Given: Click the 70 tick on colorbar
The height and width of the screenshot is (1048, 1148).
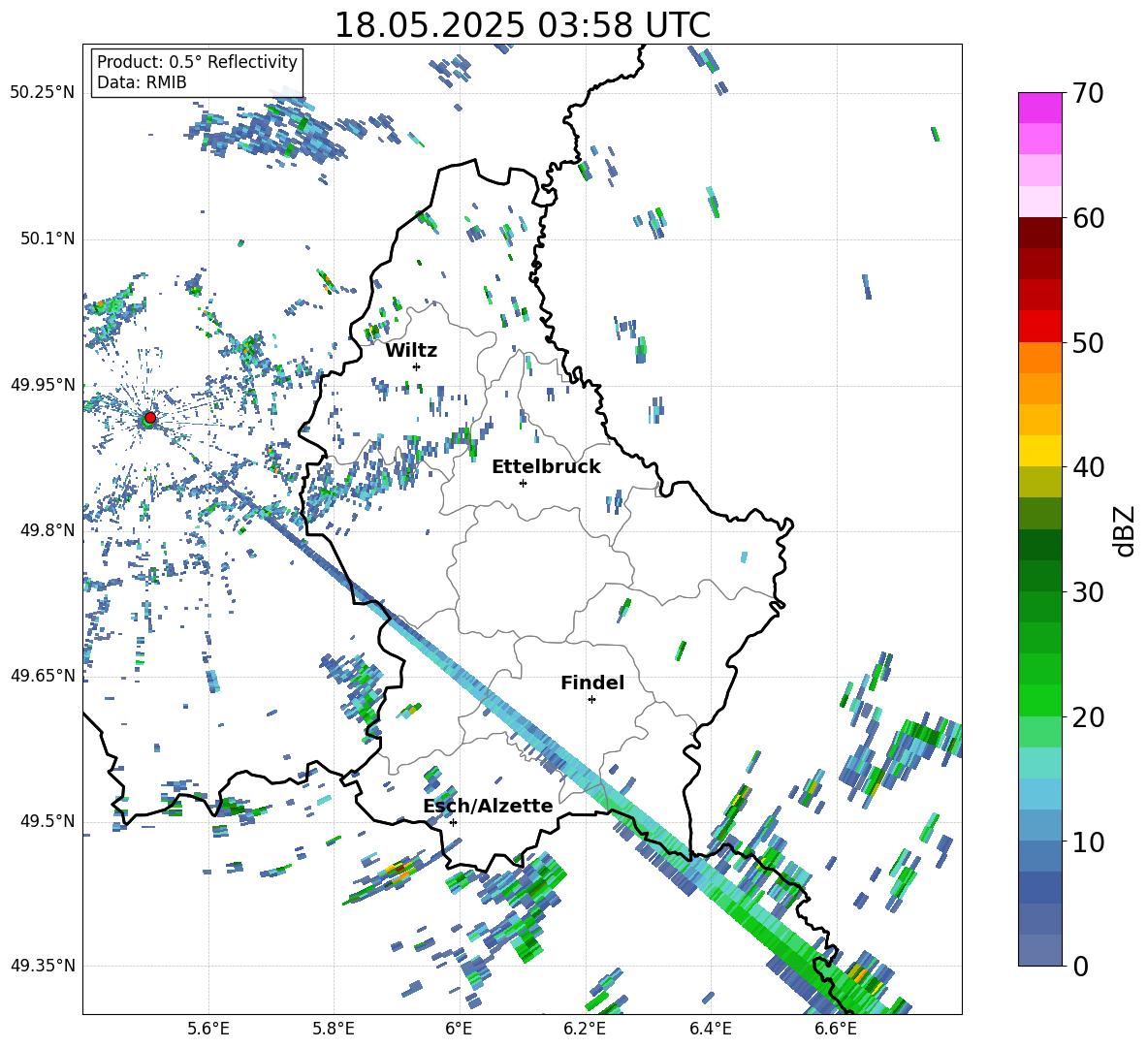Looking at the screenshot, I should click(1088, 93).
